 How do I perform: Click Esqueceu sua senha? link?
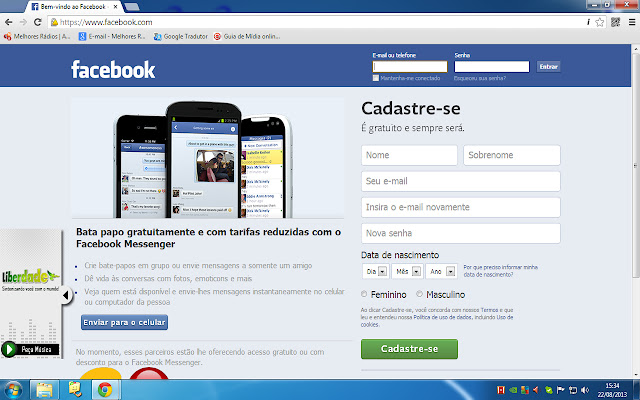(480, 78)
